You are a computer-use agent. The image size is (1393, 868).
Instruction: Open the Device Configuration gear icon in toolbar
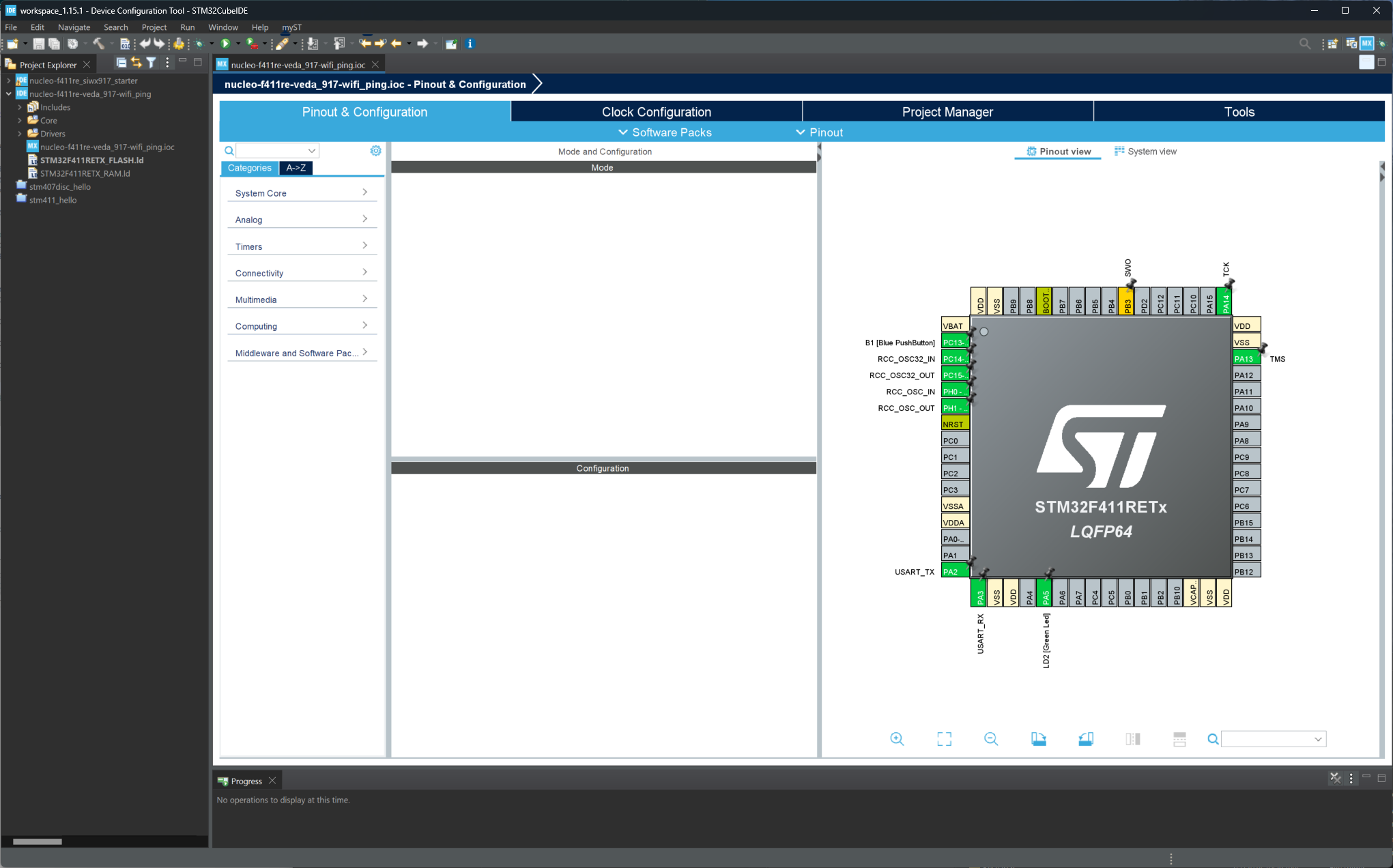click(x=179, y=43)
